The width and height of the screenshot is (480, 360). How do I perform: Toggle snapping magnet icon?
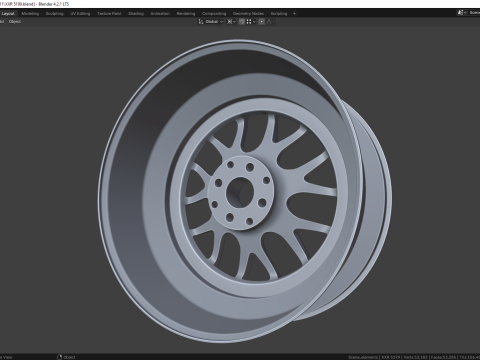point(242,22)
